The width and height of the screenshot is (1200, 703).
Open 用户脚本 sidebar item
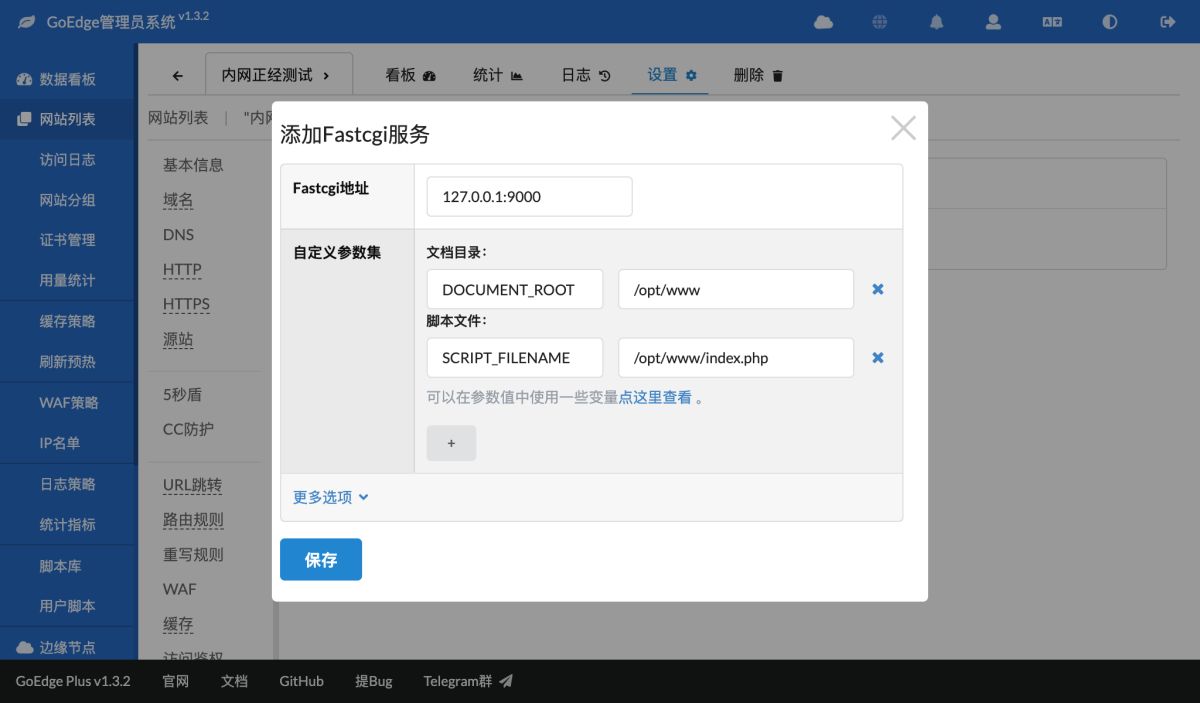68,605
